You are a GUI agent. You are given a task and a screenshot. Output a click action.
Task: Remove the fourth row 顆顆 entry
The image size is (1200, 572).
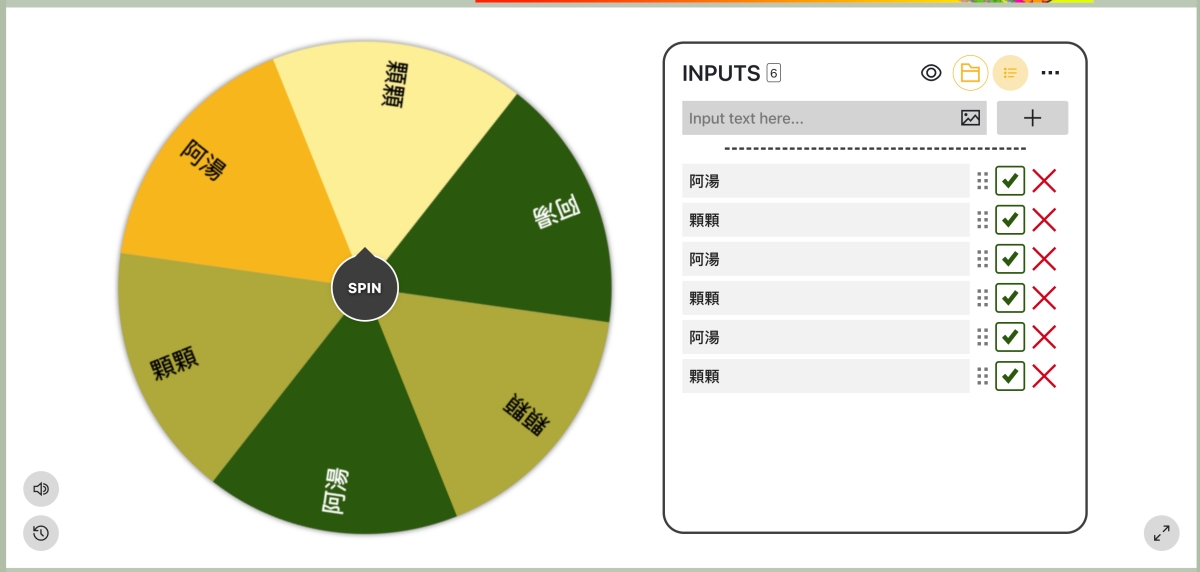(1044, 298)
